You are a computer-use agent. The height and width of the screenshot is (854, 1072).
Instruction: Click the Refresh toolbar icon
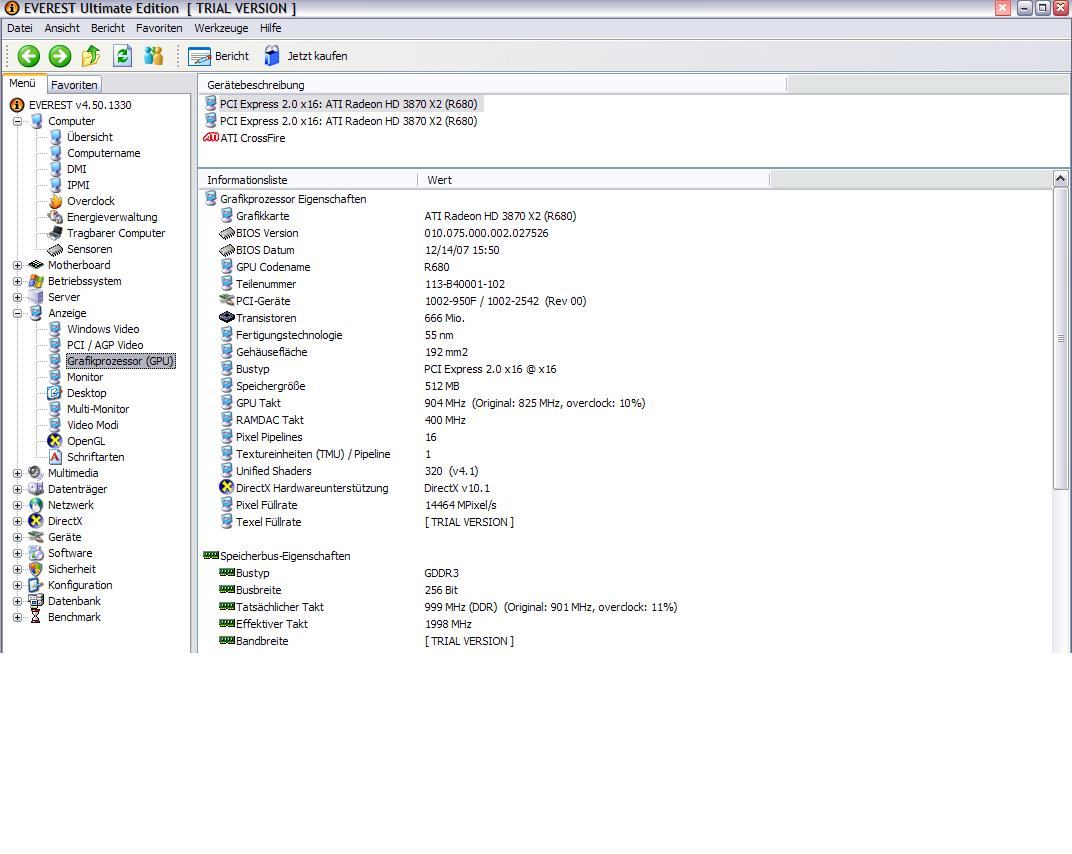[122, 56]
